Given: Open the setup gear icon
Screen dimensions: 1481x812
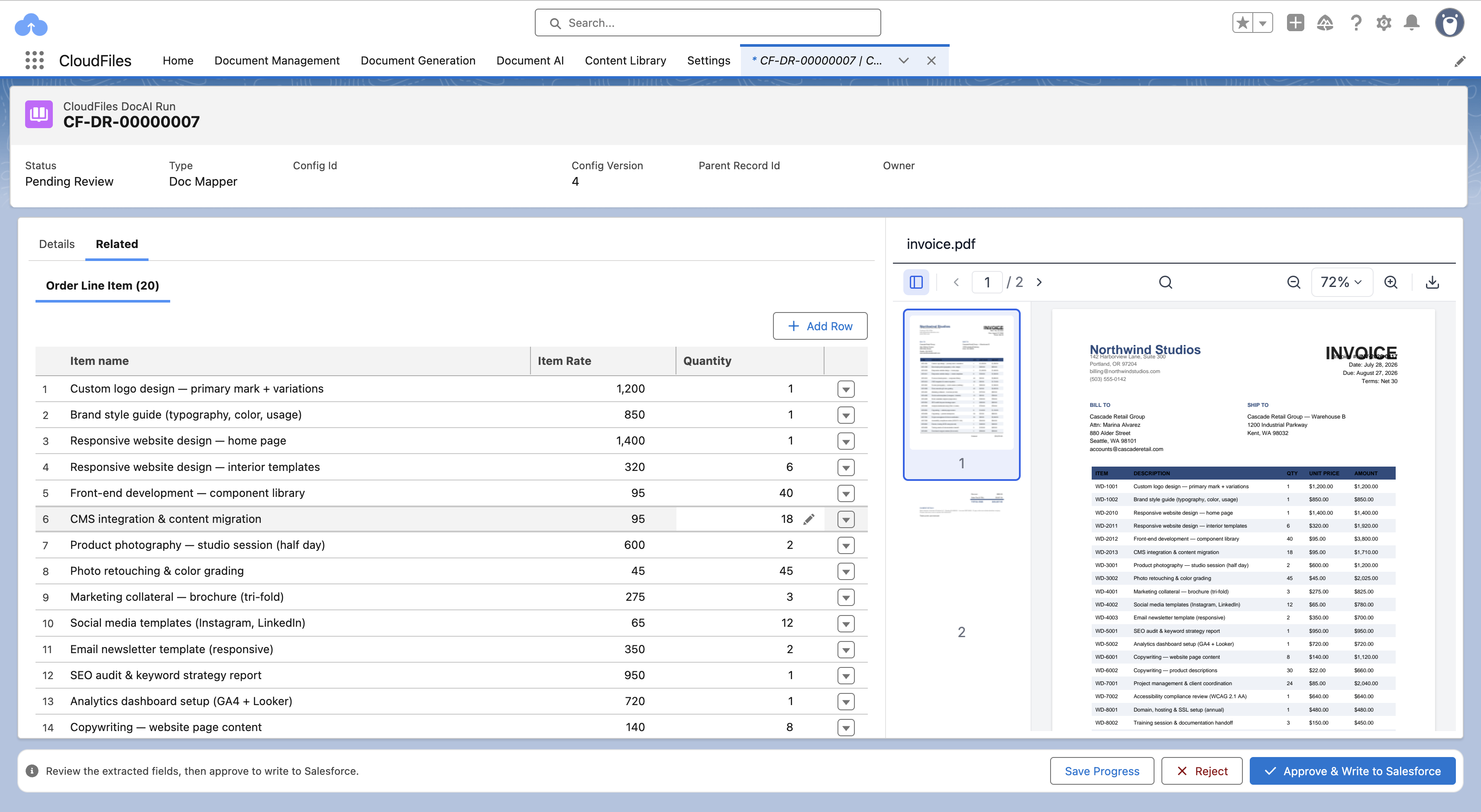Looking at the screenshot, I should pyautogui.click(x=1384, y=23).
